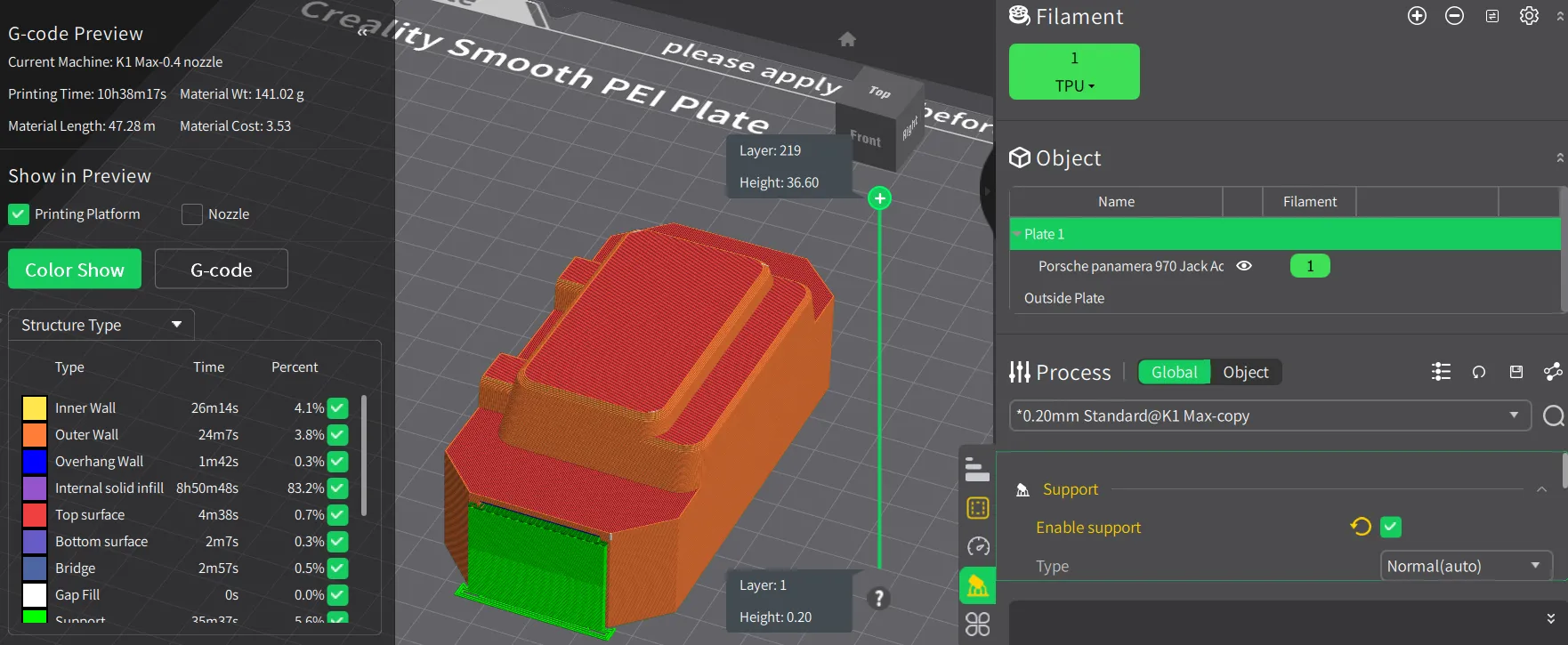Open the Structure Type dropdown
1568x645 pixels.
(x=101, y=325)
